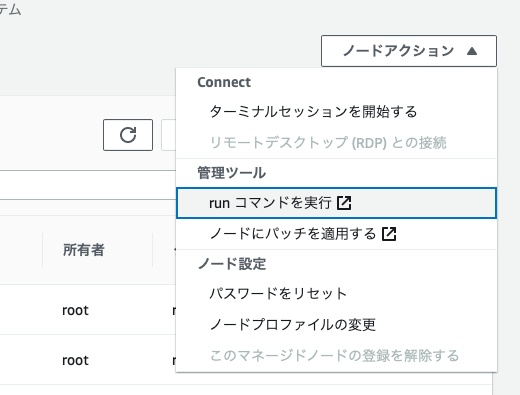This screenshot has height=395, width=520.
Task: Click the refresh icon button
Action: point(128,135)
